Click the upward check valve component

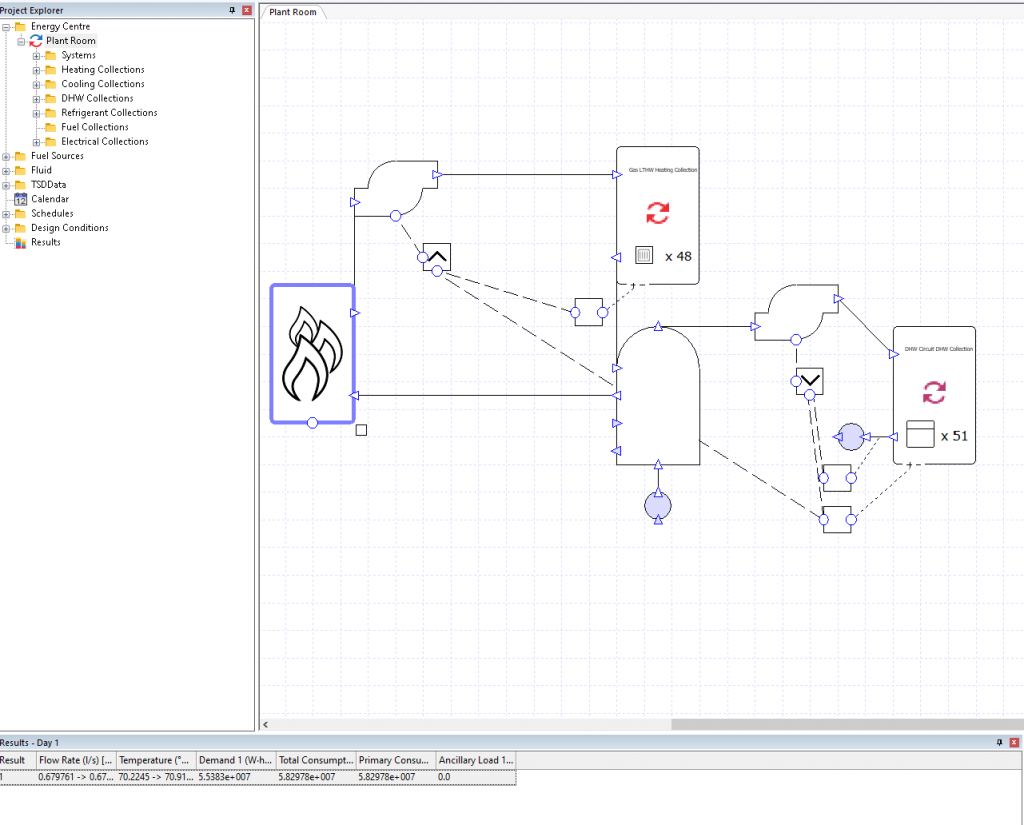[x=437, y=256]
